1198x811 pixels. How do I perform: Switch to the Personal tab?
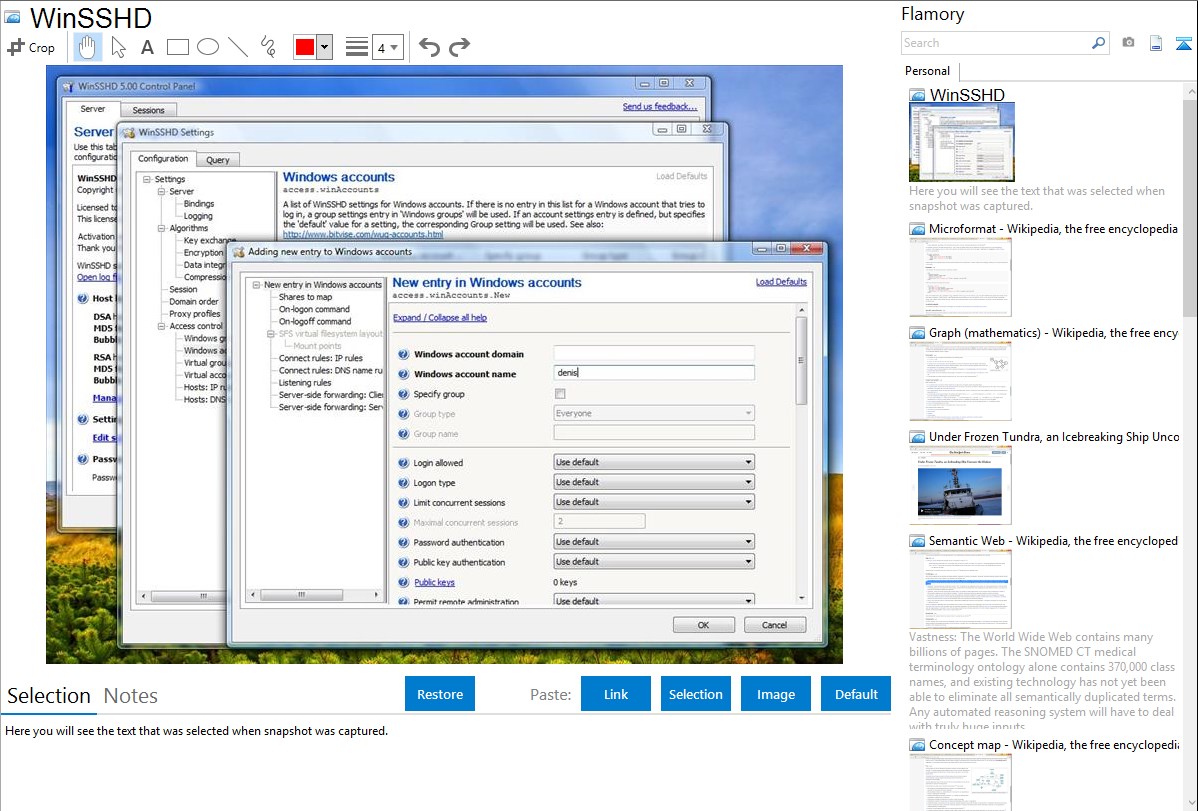point(928,70)
